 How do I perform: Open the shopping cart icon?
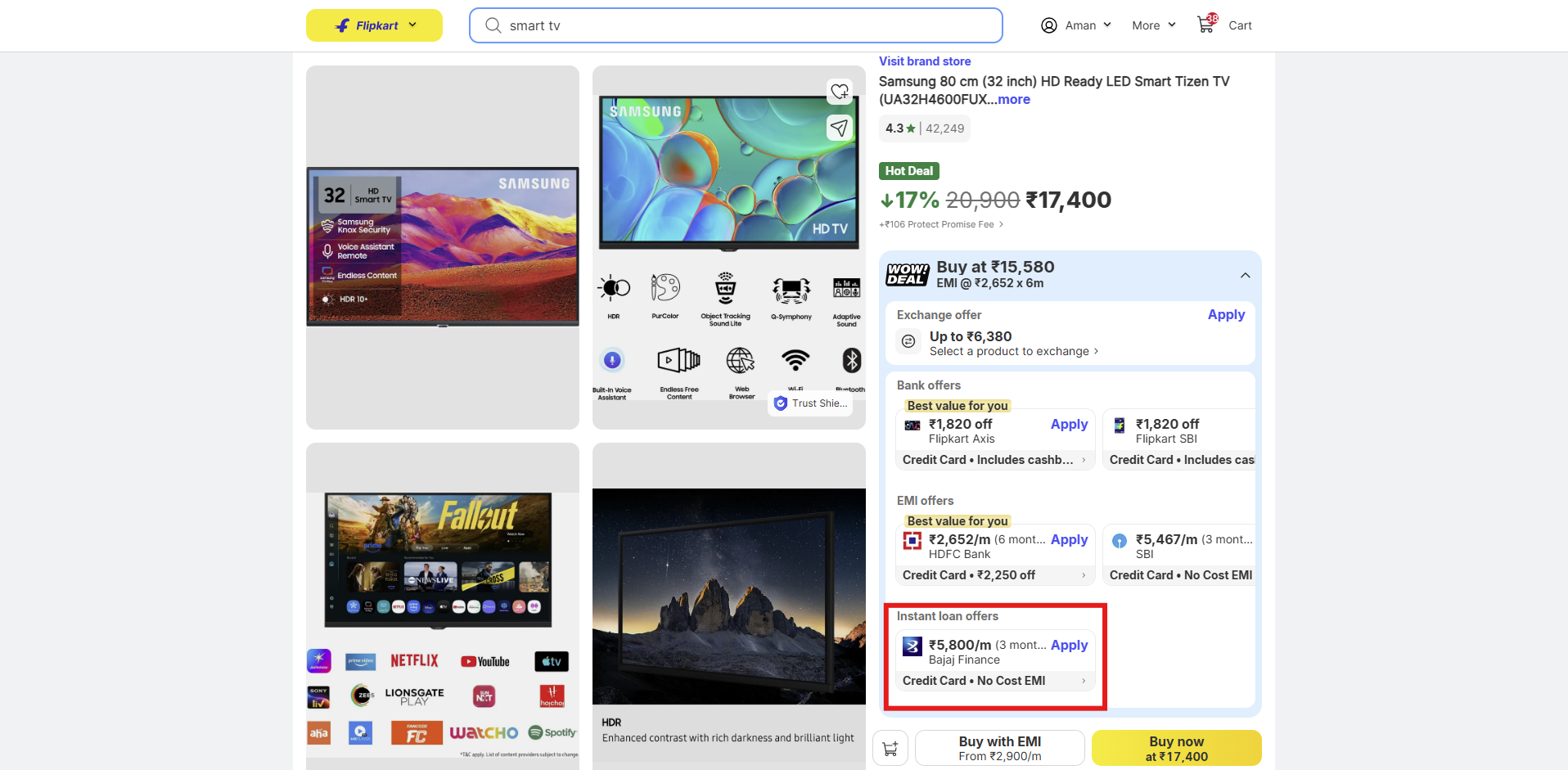(x=1206, y=24)
